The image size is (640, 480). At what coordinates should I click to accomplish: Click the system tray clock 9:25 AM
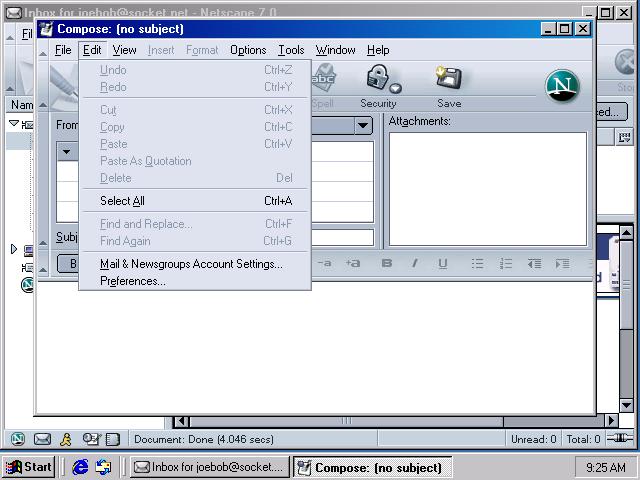(x=605, y=467)
